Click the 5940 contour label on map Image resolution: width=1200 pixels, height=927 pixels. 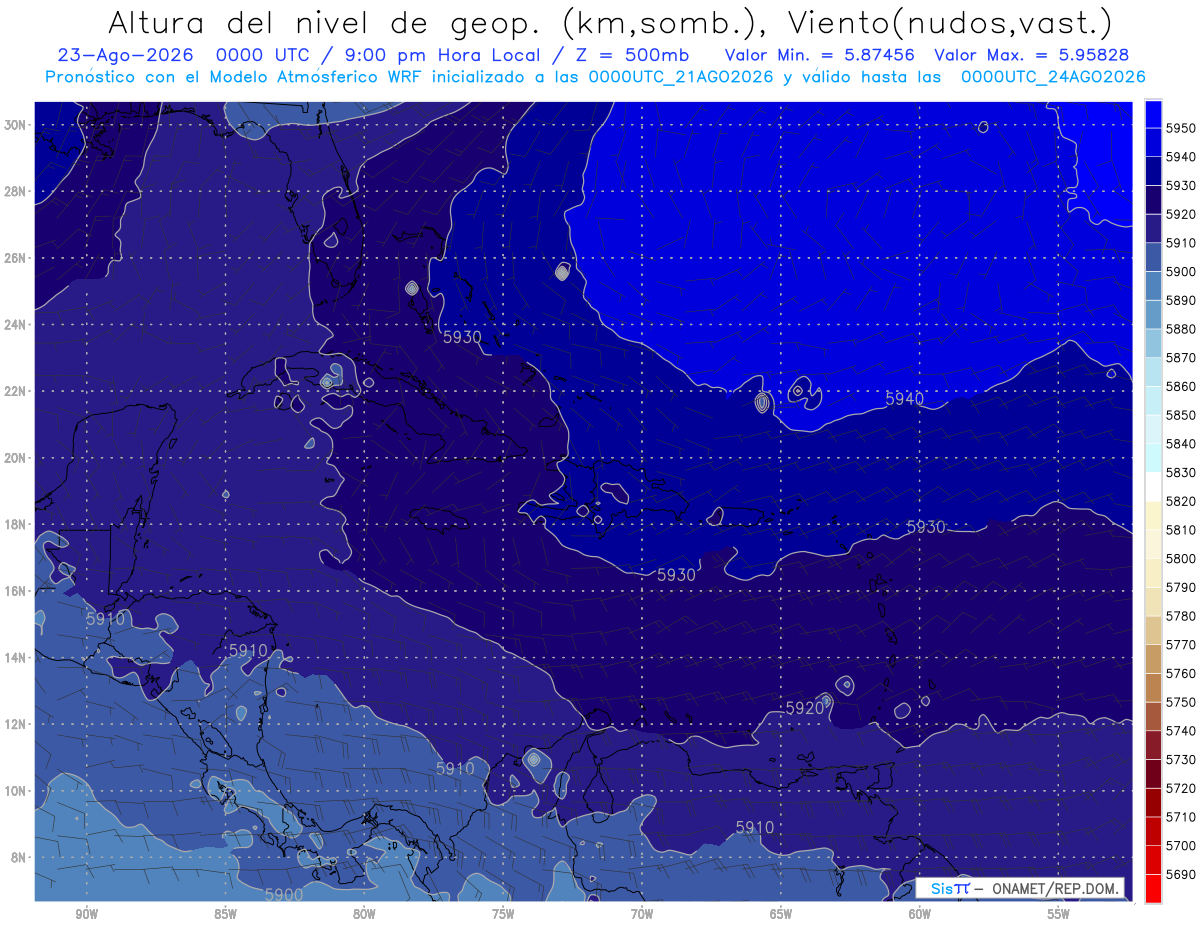(x=904, y=399)
